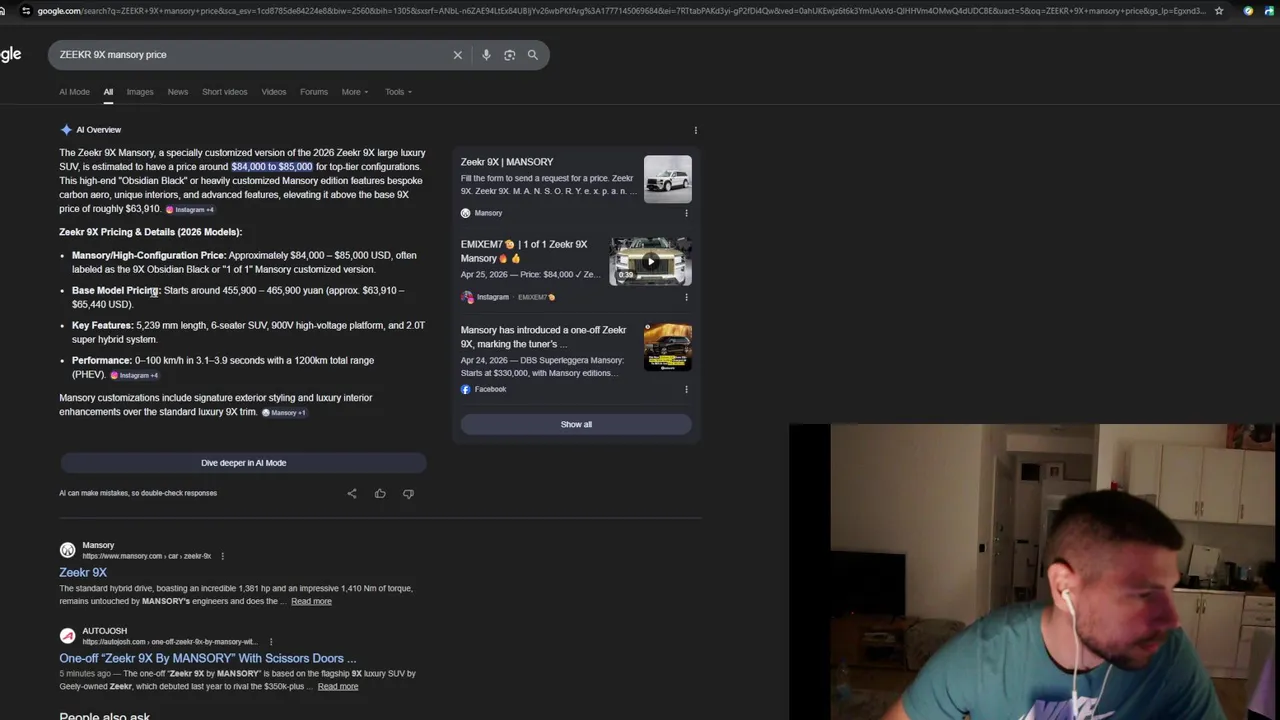Bookmark this page with star icon
Screen dimensions: 1280x720
click(x=1219, y=11)
